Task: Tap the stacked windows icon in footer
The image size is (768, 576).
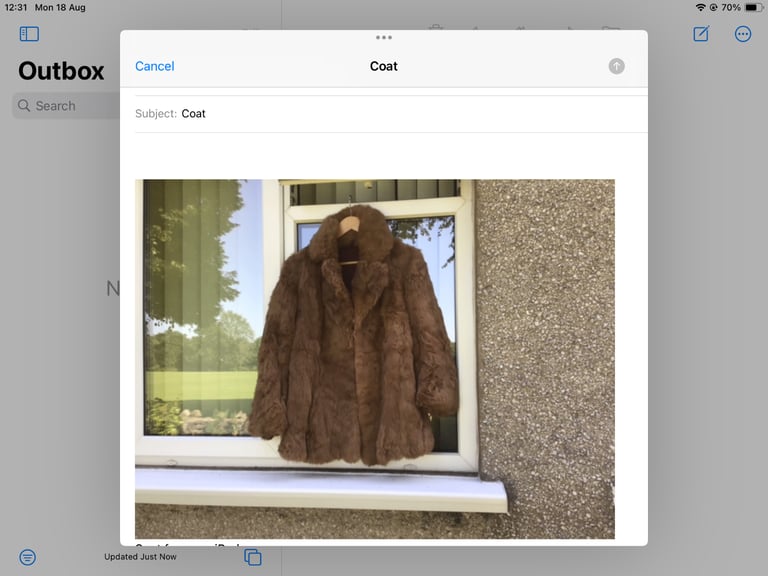Action: pos(253,557)
